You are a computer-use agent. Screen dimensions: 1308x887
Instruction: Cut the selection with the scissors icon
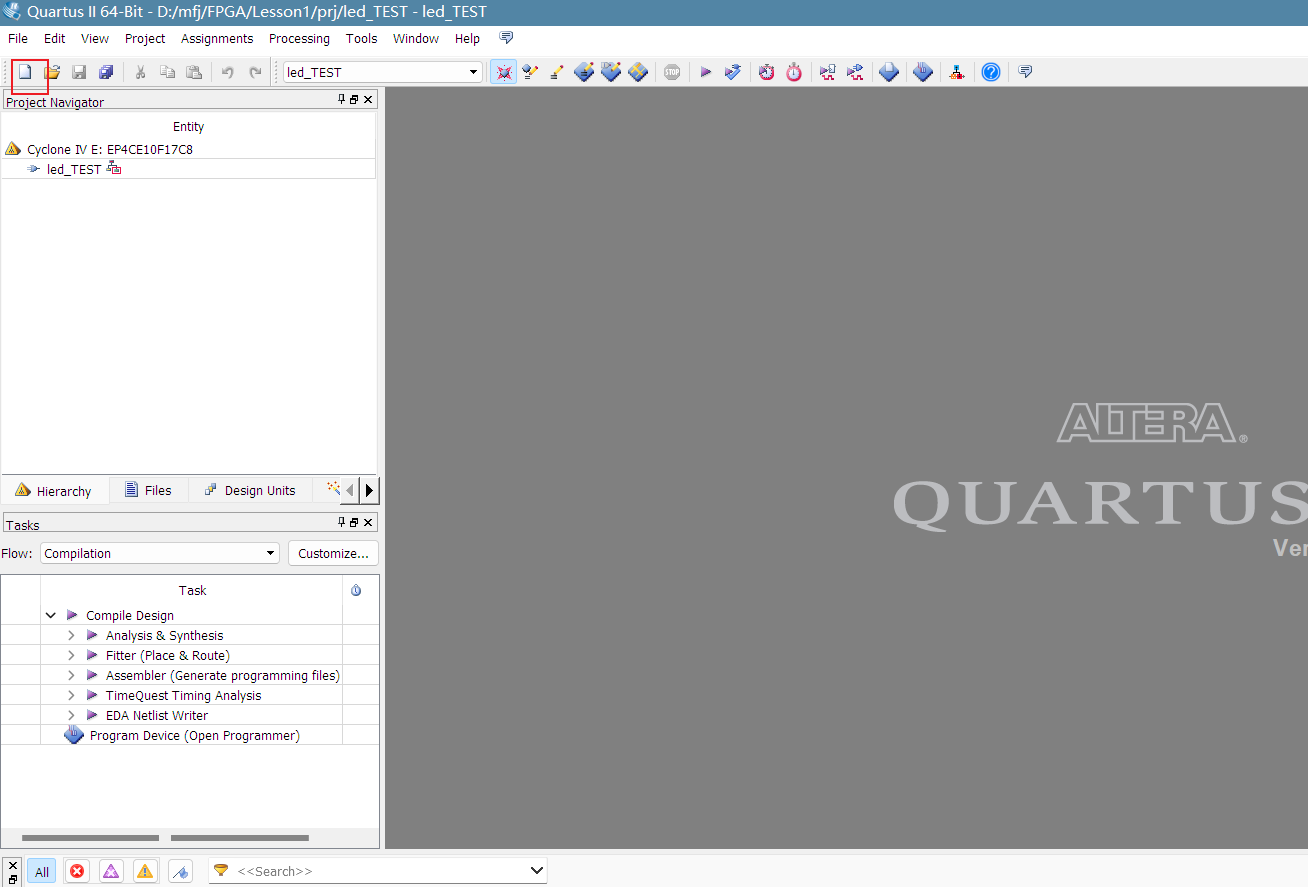pyautogui.click(x=140, y=72)
